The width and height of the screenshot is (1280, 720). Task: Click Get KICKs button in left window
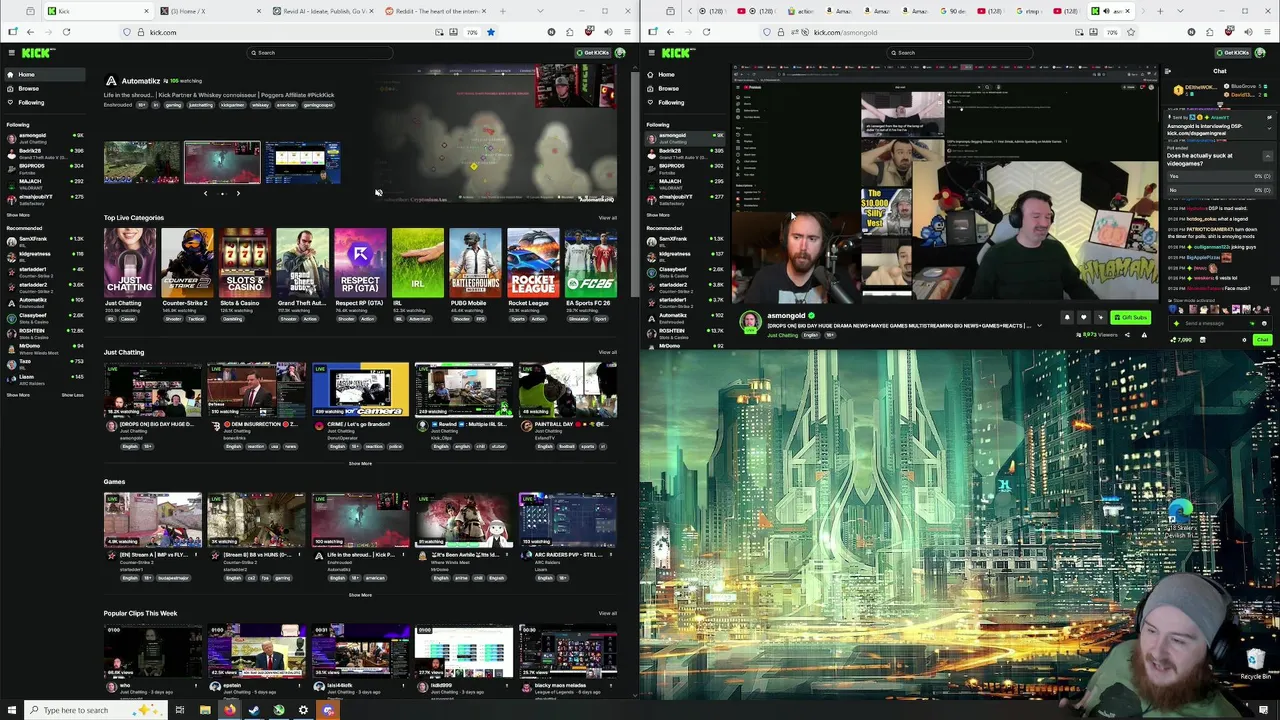(592, 53)
